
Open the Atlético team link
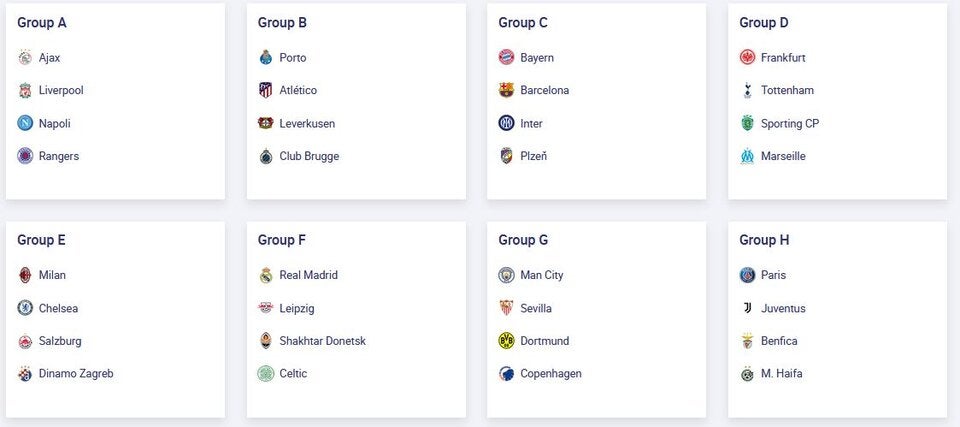[x=298, y=91]
